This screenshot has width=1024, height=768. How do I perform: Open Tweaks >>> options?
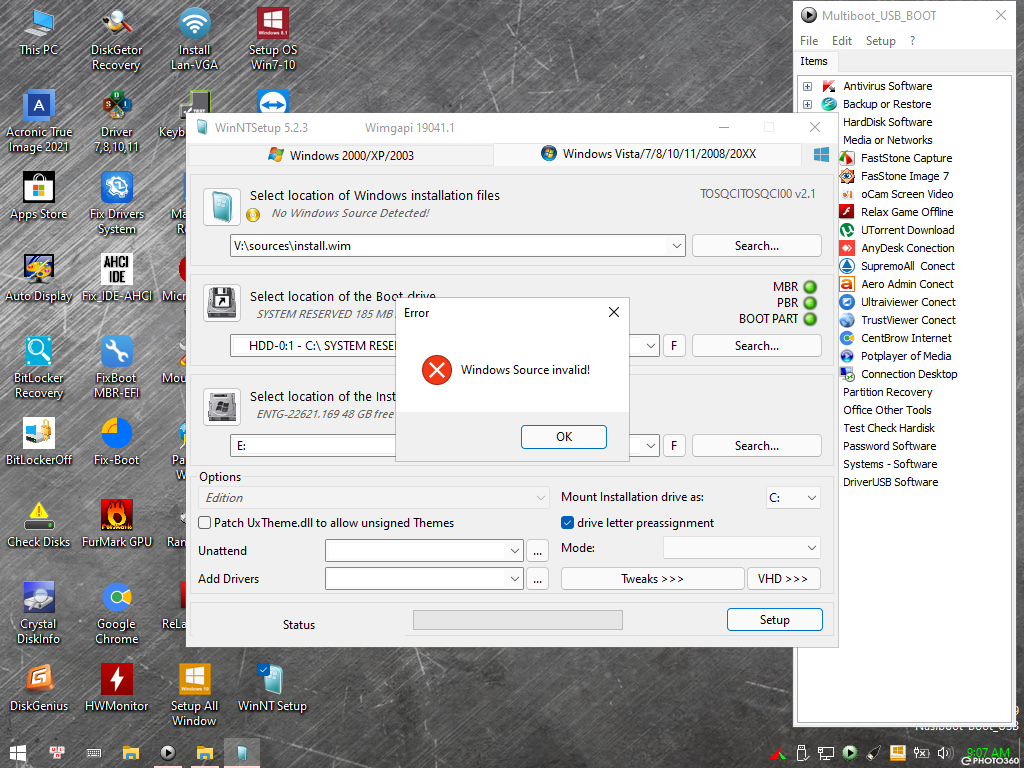(x=652, y=579)
